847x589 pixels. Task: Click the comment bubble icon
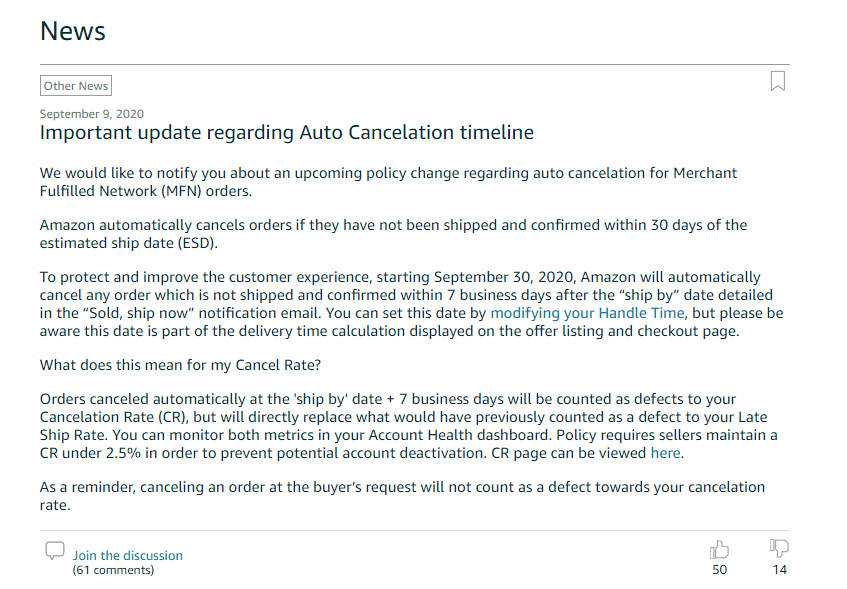(55, 551)
